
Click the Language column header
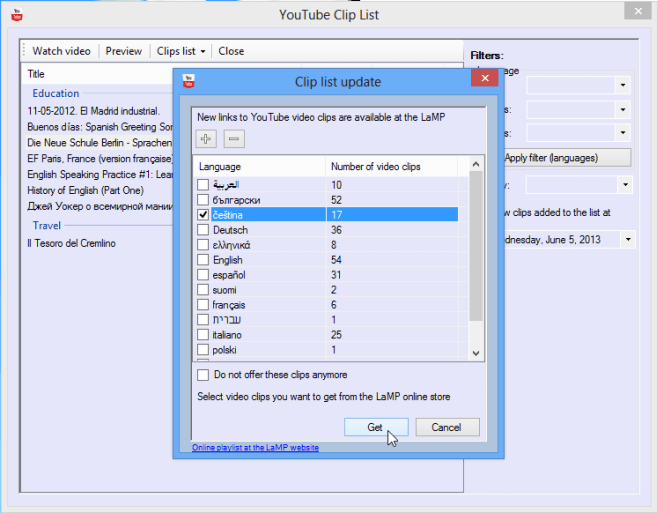[260, 167]
